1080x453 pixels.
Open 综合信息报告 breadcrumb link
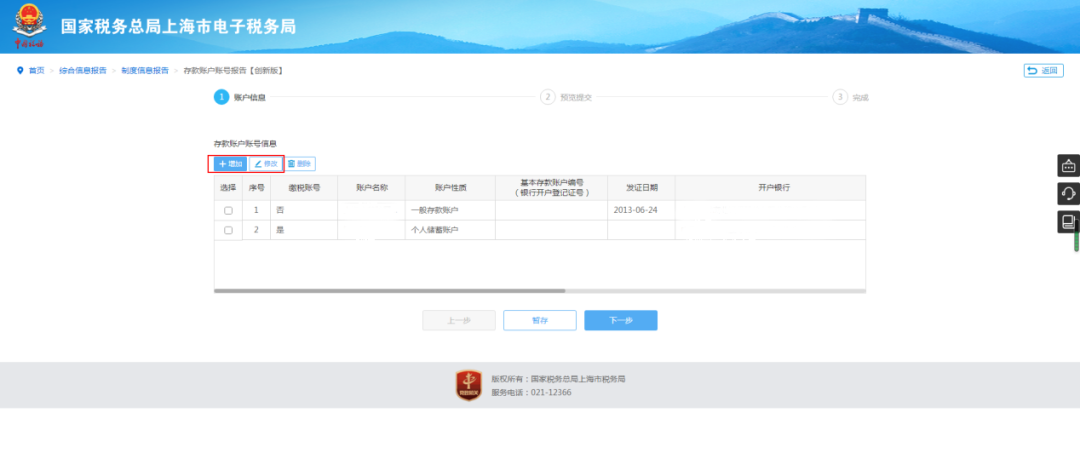pyautogui.click(x=83, y=70)
